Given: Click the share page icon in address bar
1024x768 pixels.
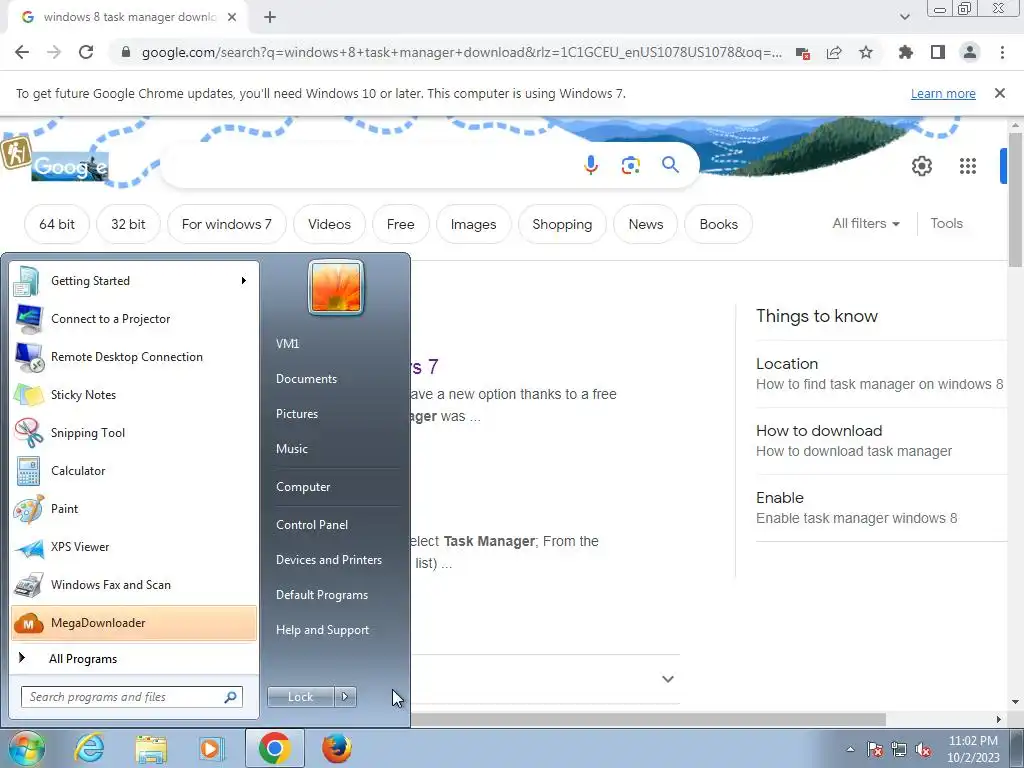Looking at the screenshot, I should point(834,53).
